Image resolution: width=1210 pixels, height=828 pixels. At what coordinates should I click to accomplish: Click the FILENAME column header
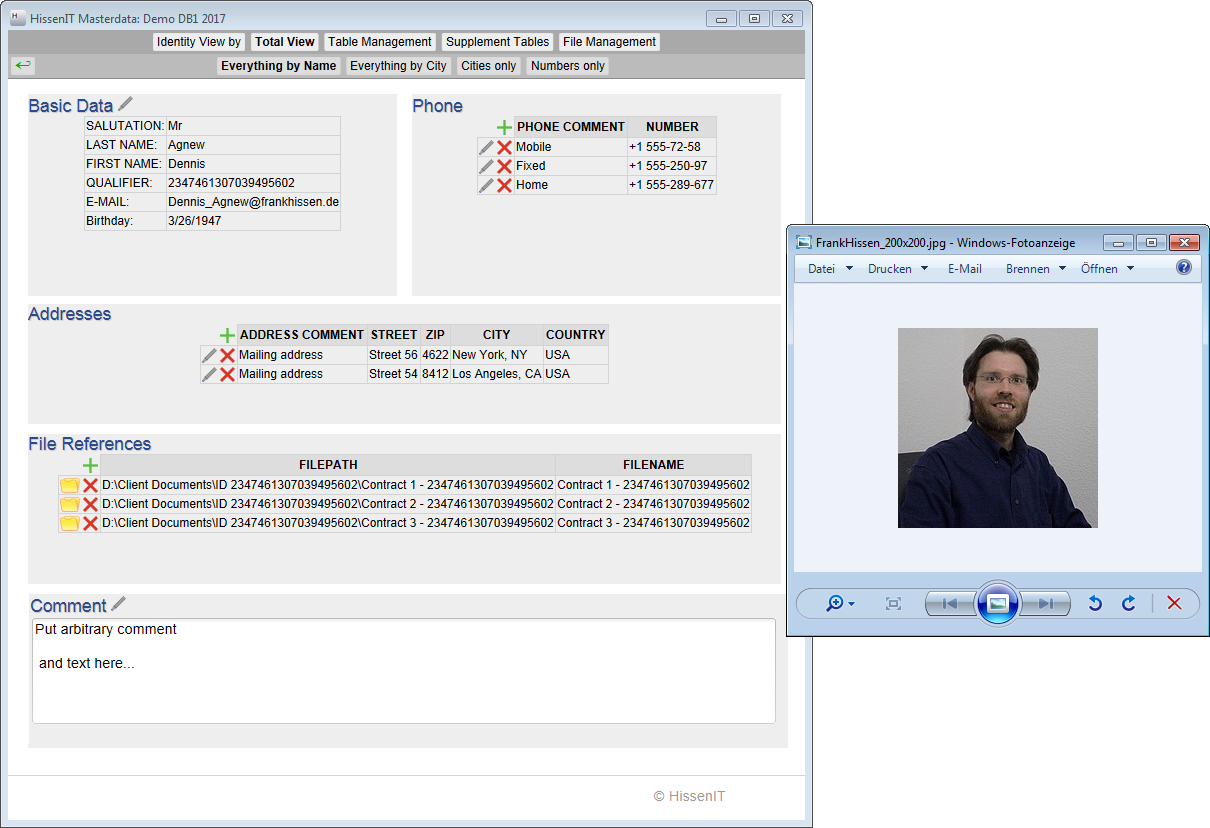654,465
